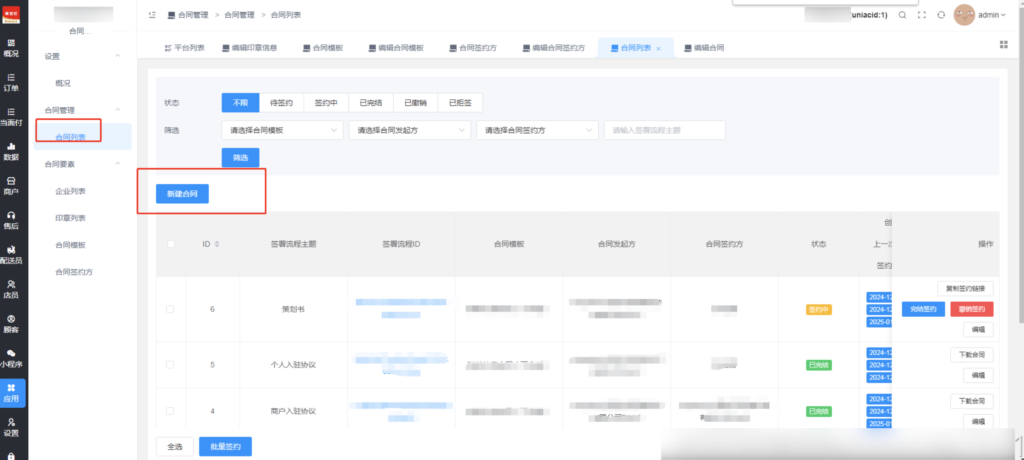Click 编辑 for the 策划书 row
Viewport: 1024px width, 460px height.
978,330
